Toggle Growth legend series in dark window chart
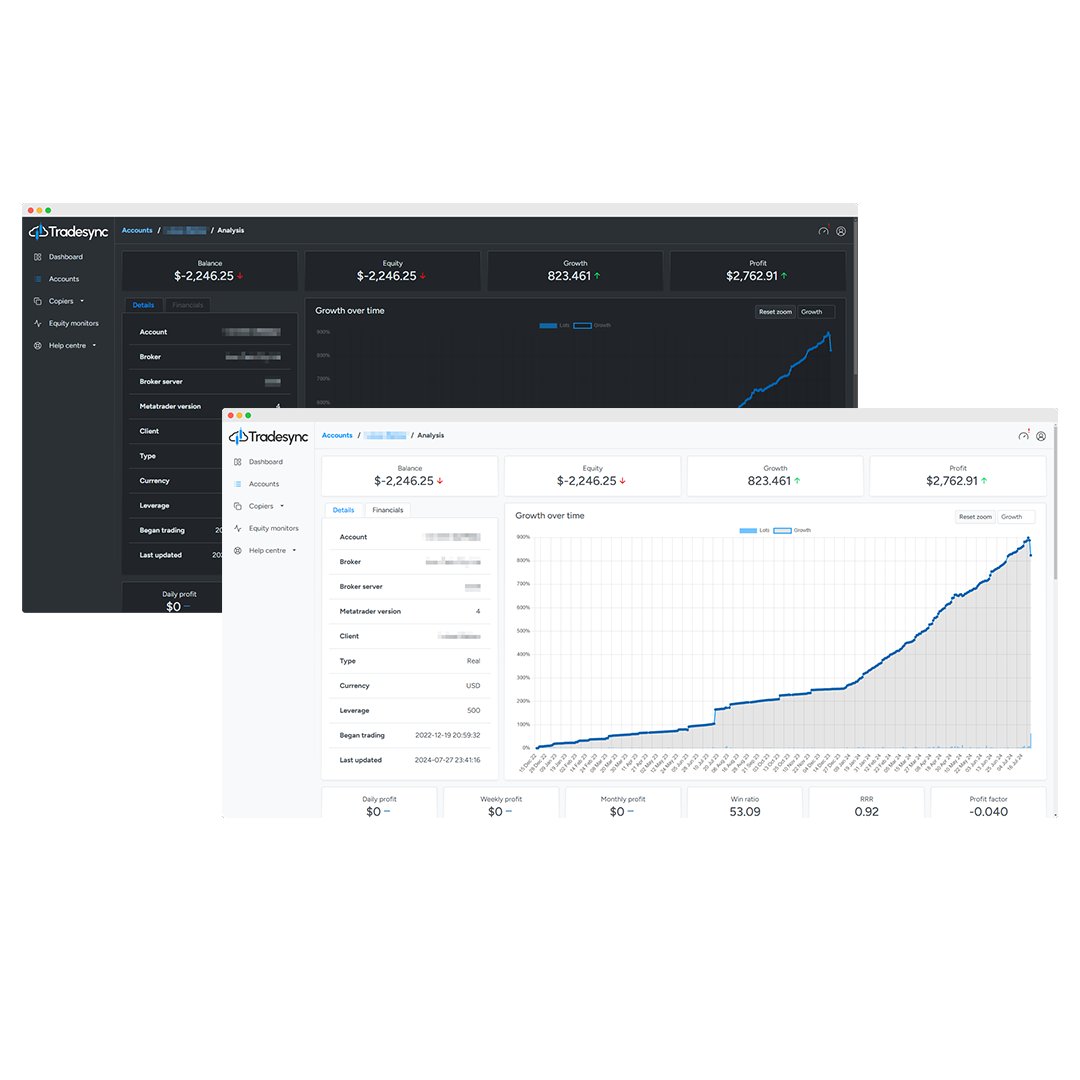Viewport: 1080px width, 1080px height. [592, 326]
